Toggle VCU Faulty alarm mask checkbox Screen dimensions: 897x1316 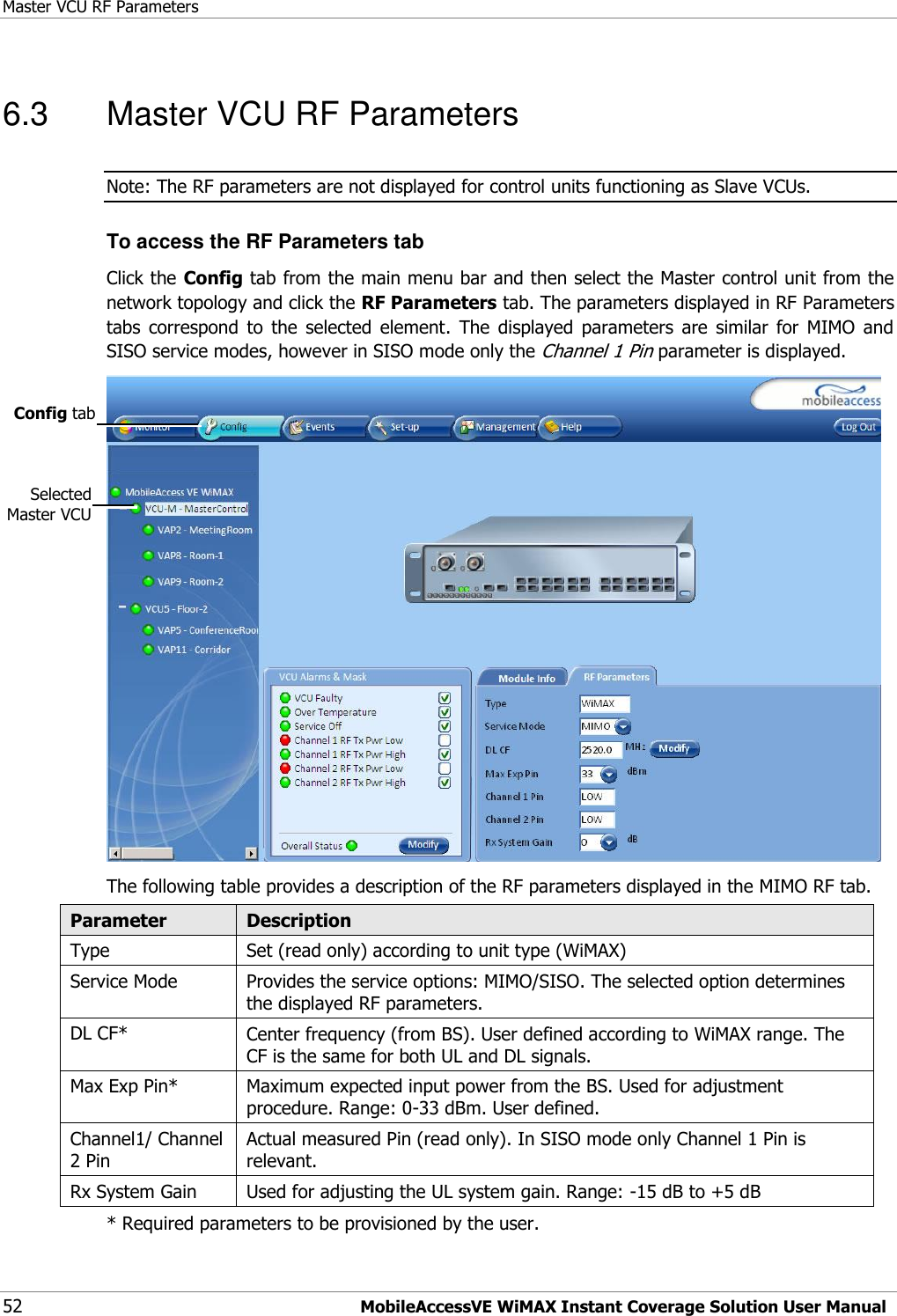click(x=445, y=698)
